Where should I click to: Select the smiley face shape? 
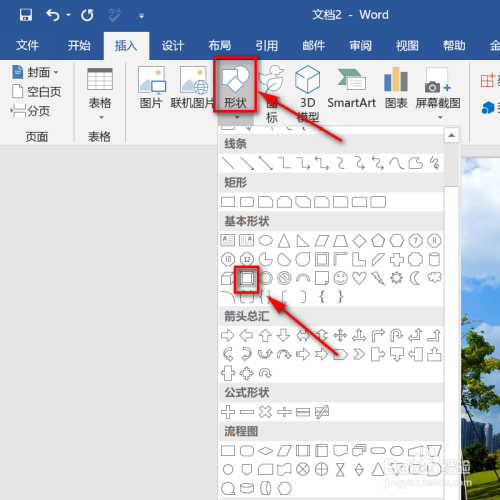341,278
